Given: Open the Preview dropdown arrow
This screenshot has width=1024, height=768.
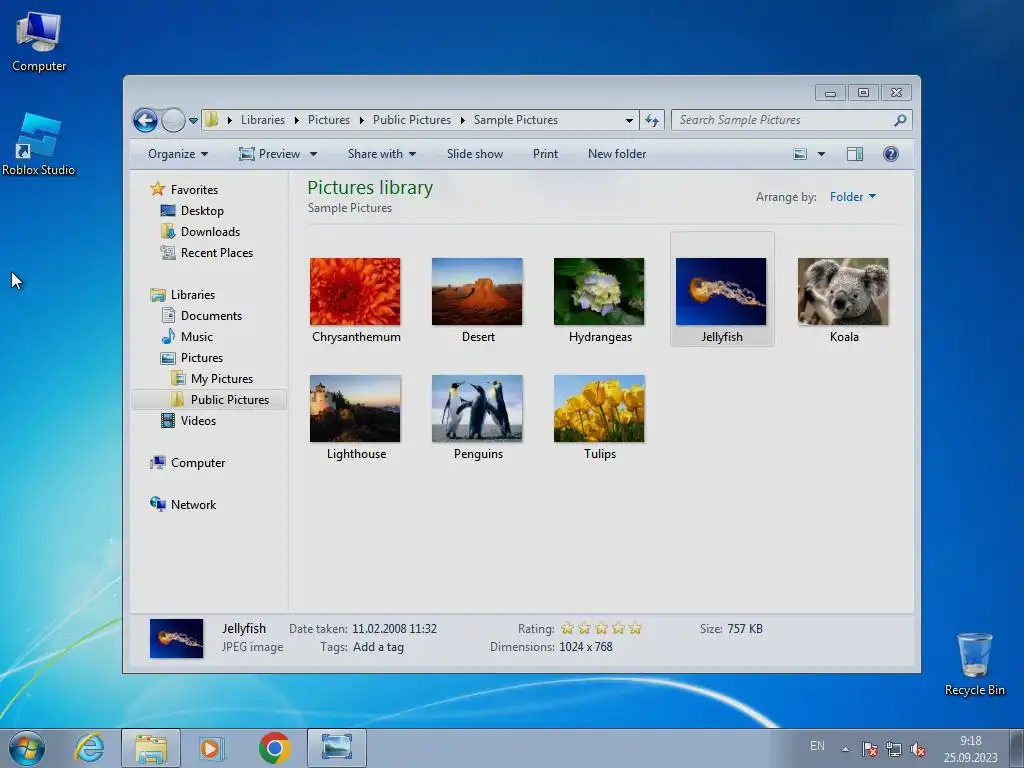Looking at the screenshot, I should coord(313,154).
